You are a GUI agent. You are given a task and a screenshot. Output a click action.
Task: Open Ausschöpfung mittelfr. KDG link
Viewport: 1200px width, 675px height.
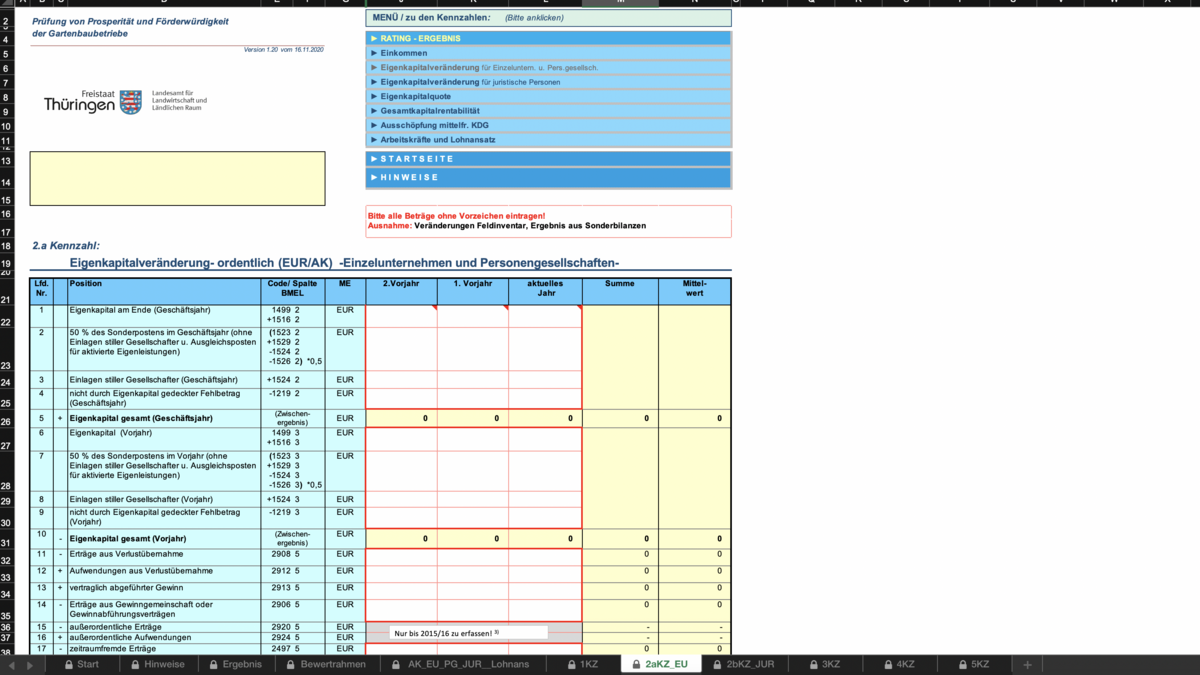pos(548,126)
